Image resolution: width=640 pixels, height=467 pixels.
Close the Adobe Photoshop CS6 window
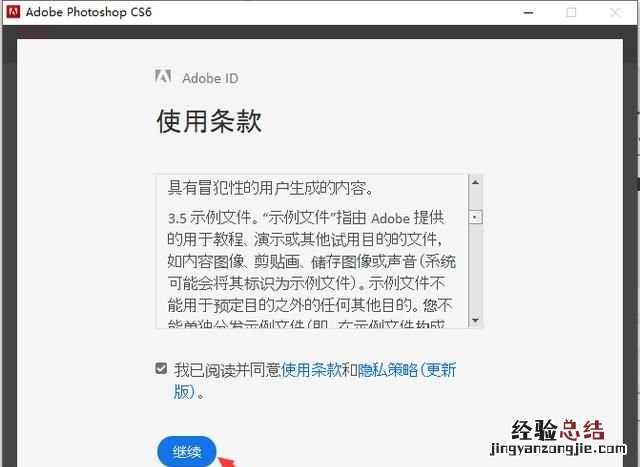pyautogui.click(x=615, y=13)
